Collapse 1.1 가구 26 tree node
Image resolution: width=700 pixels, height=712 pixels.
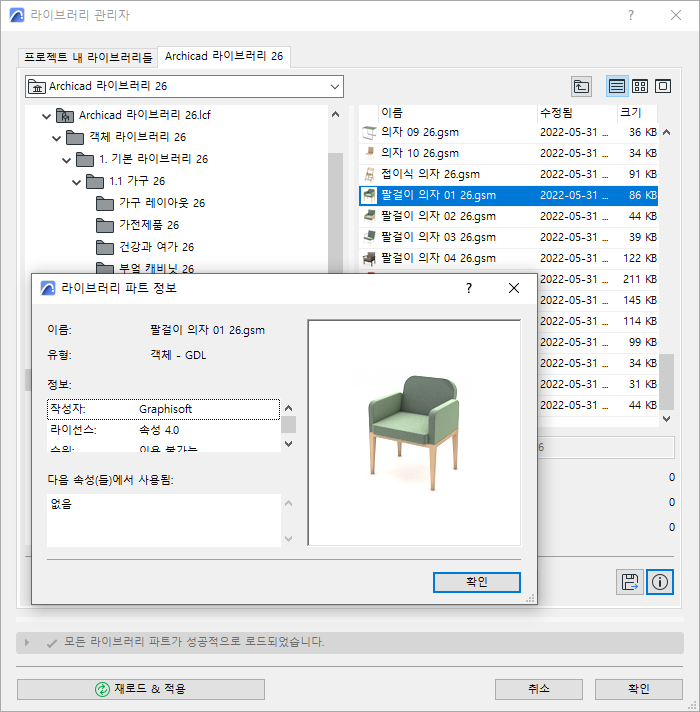(76, 182)
